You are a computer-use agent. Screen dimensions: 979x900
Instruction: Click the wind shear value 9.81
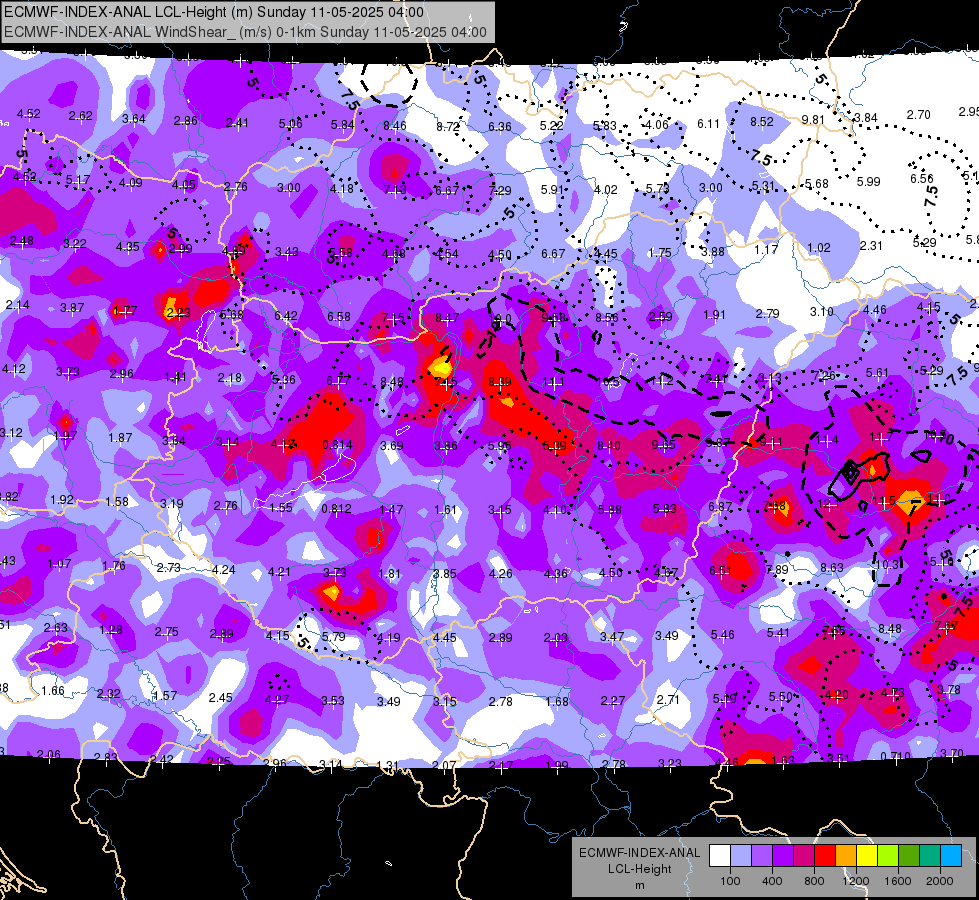813,119
